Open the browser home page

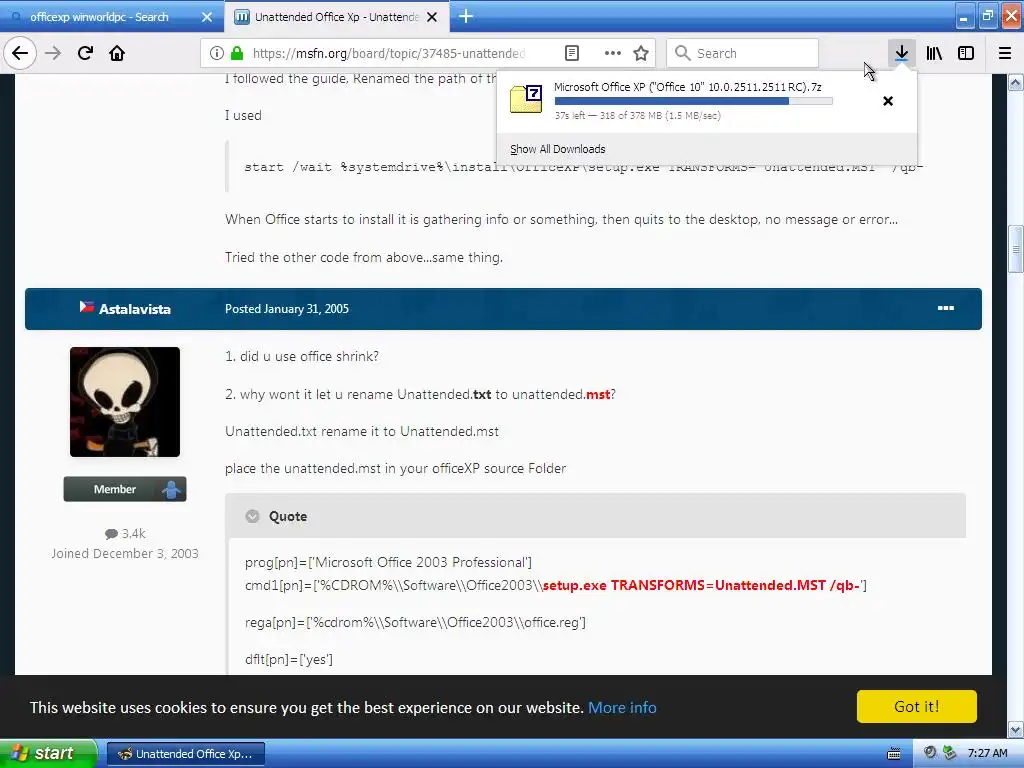(x=117, y=53)
